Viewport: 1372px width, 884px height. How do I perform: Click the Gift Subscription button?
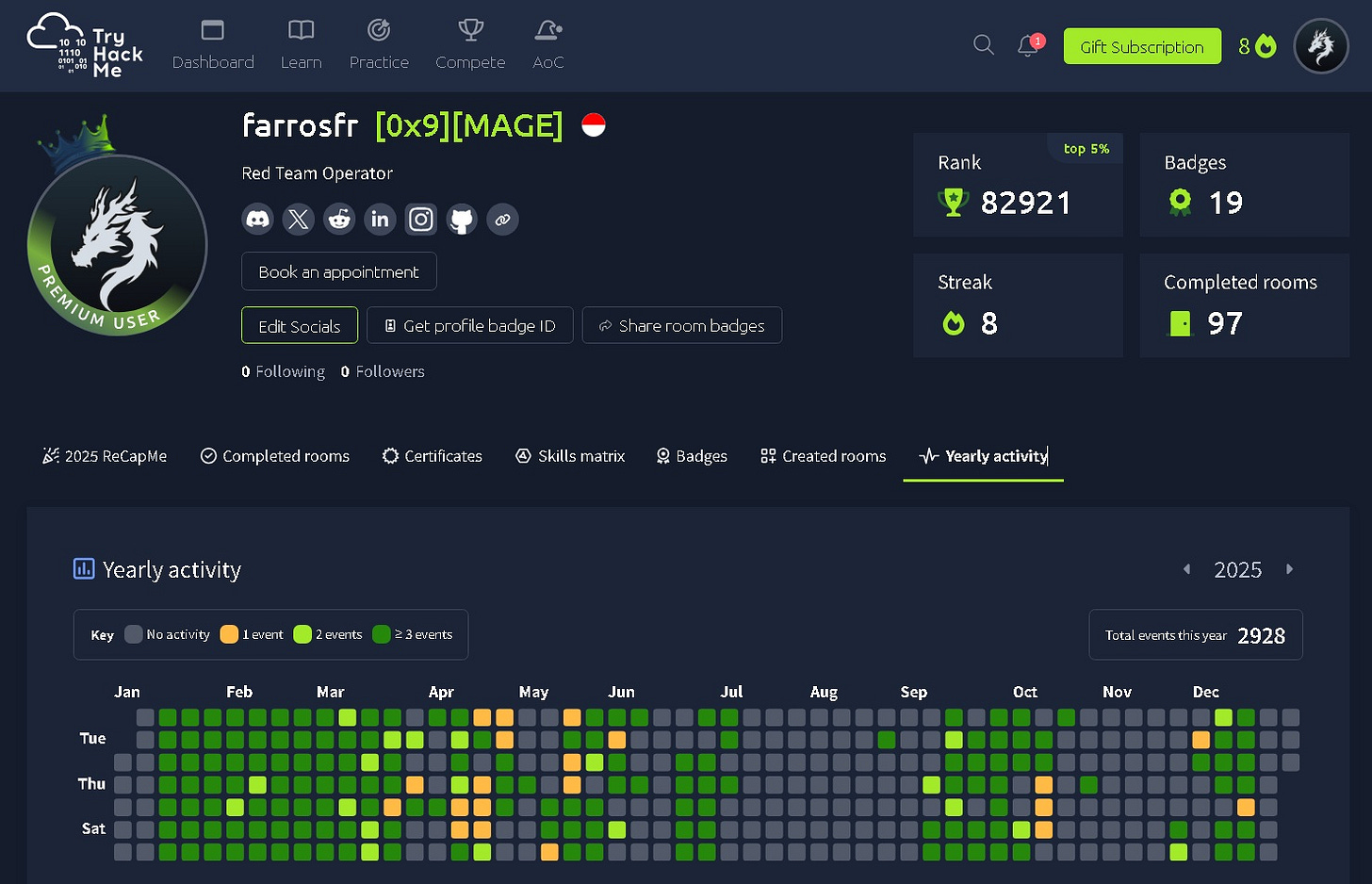pyautogui.click(x=1142, y=46)
